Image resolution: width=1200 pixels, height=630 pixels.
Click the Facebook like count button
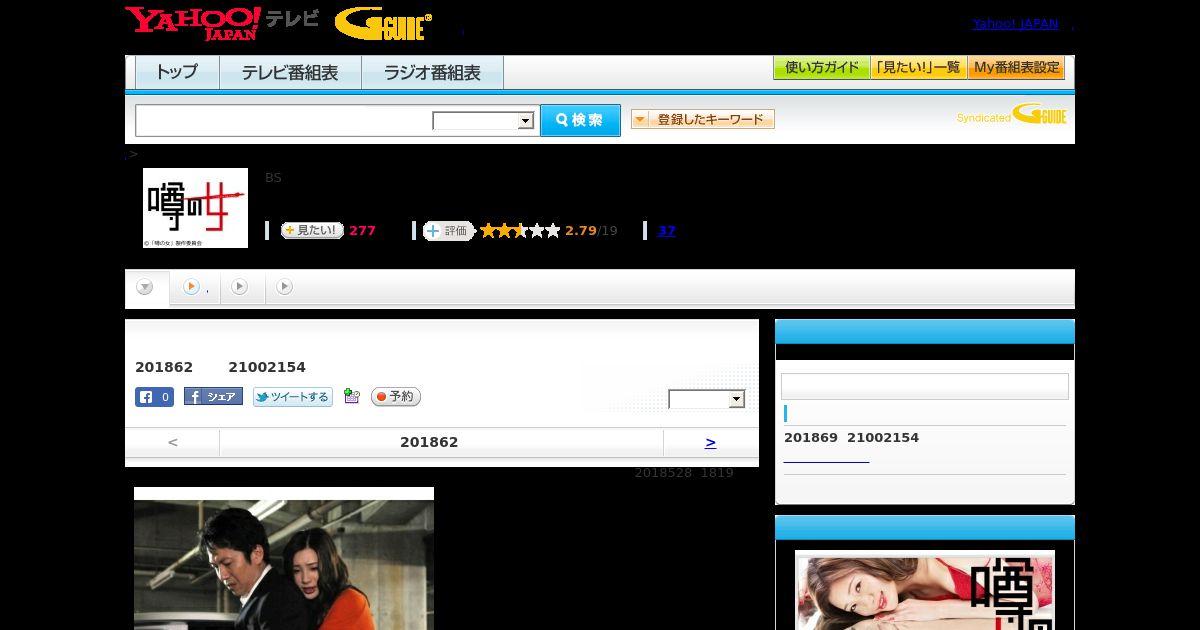[x=155, y=397]
